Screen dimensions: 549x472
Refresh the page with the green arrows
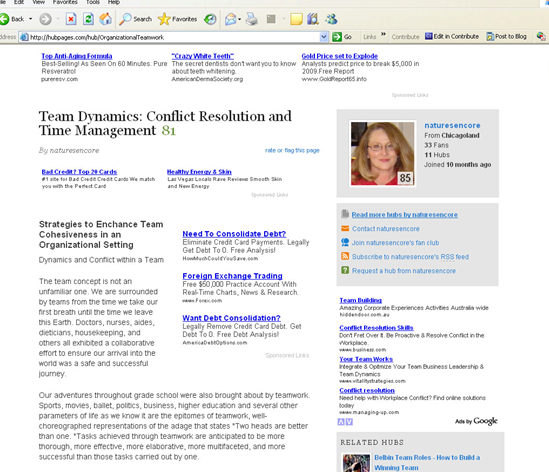(88, 19)
